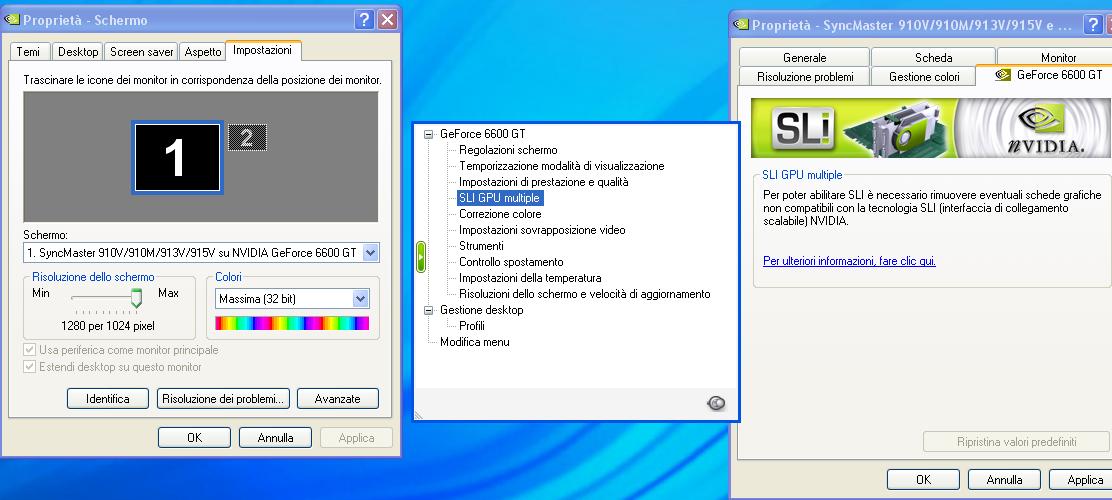The height and width of the screenshot is (500, 1112).
Task: Click the Risoluzione dei problemi button
Action: coord(223,399)
